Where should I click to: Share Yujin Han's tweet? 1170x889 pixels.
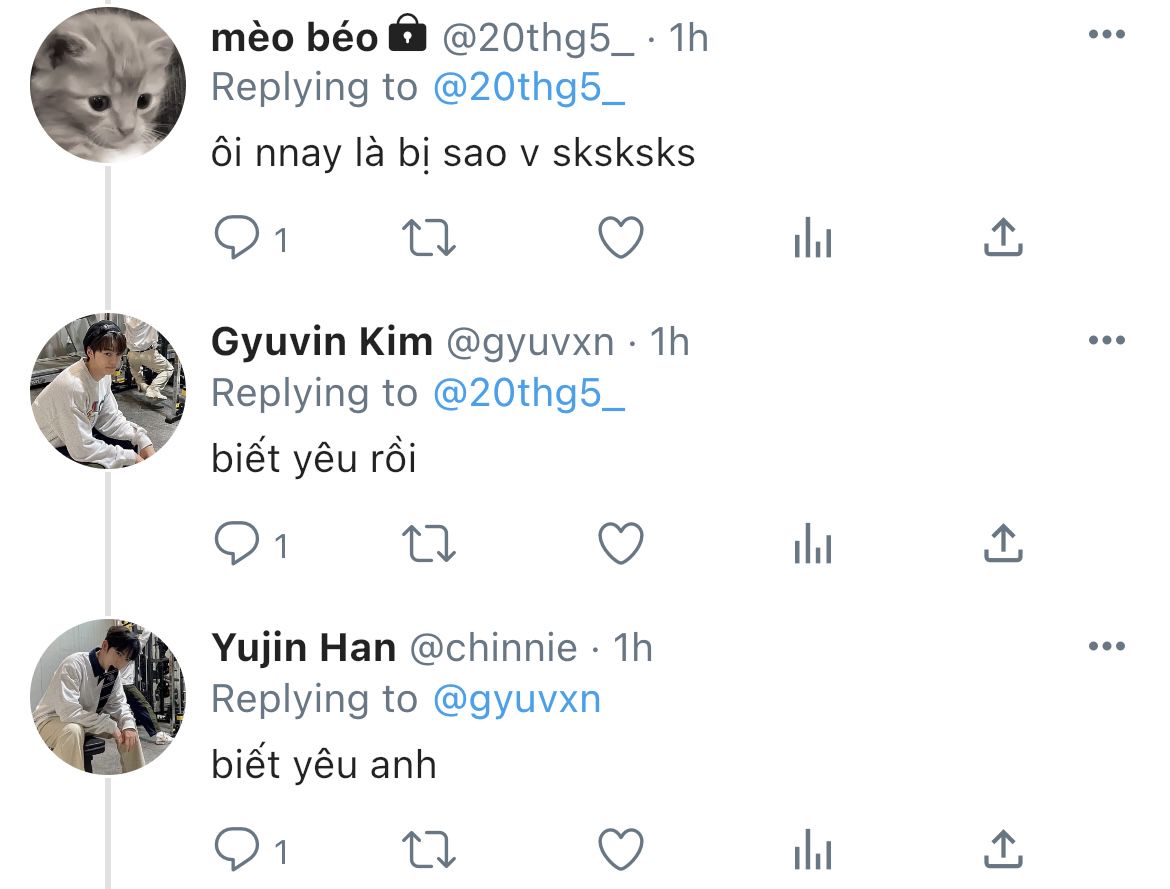point(1003,851)
